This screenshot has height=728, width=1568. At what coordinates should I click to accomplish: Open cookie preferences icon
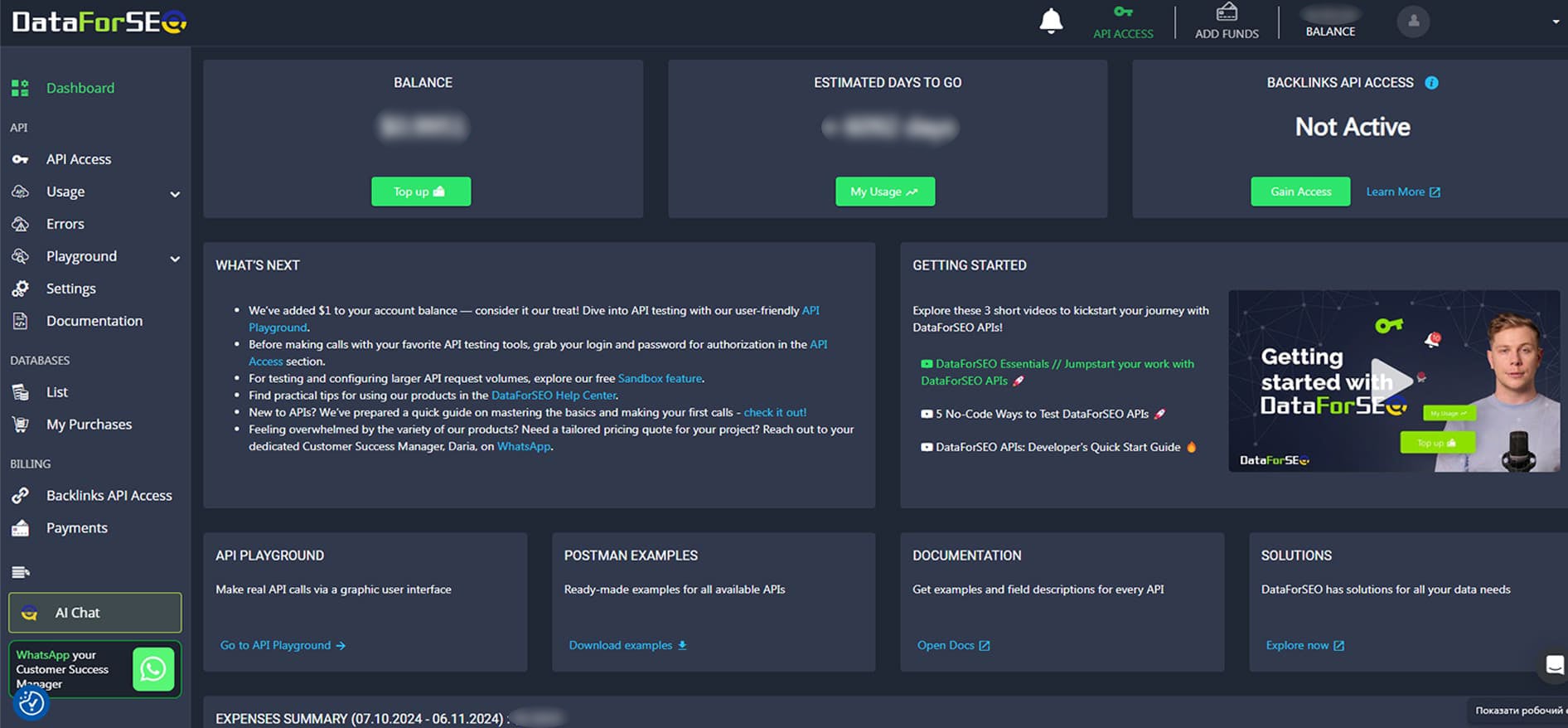point(31,703)
